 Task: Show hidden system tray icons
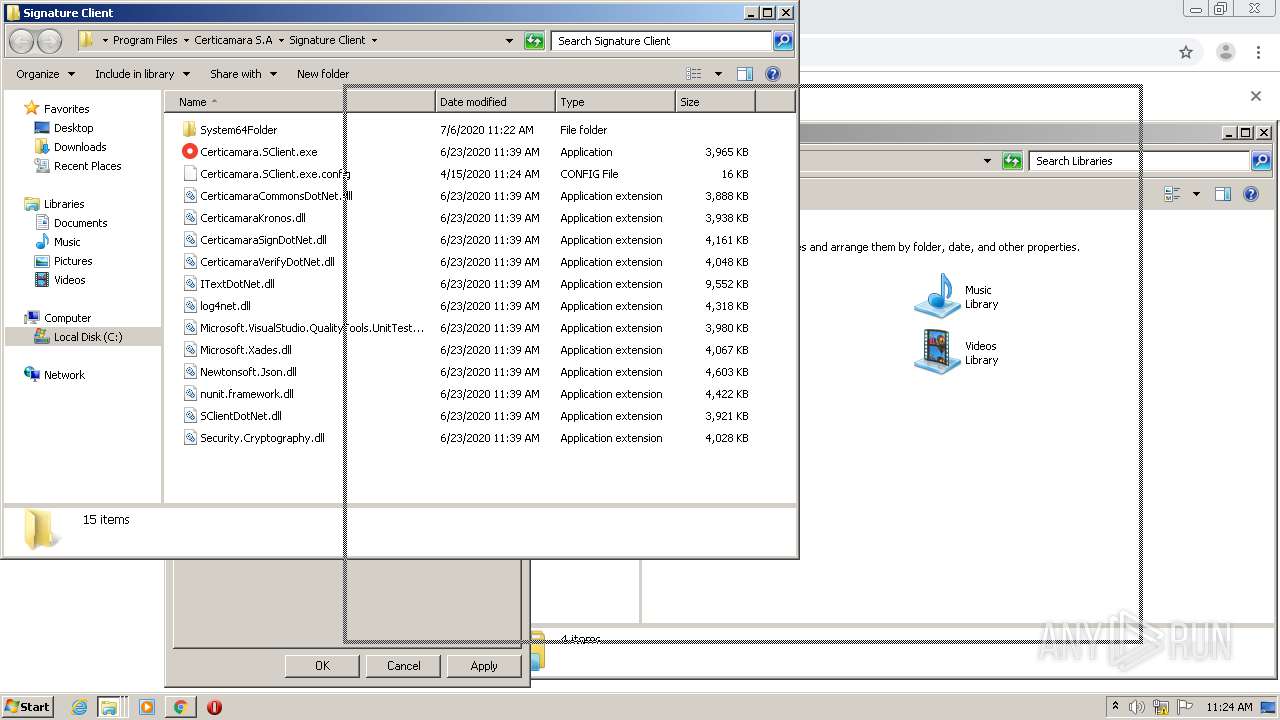1115,707
